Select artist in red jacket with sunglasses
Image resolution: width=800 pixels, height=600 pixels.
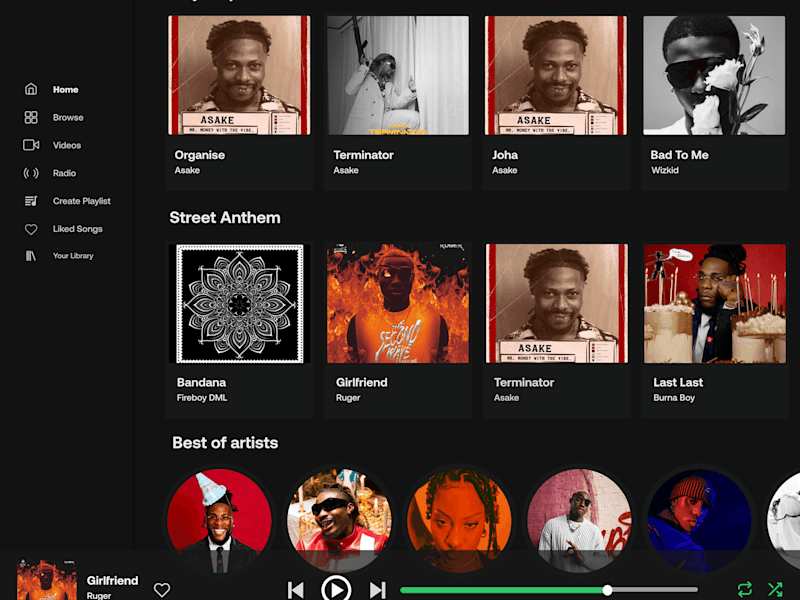[339, 520]
